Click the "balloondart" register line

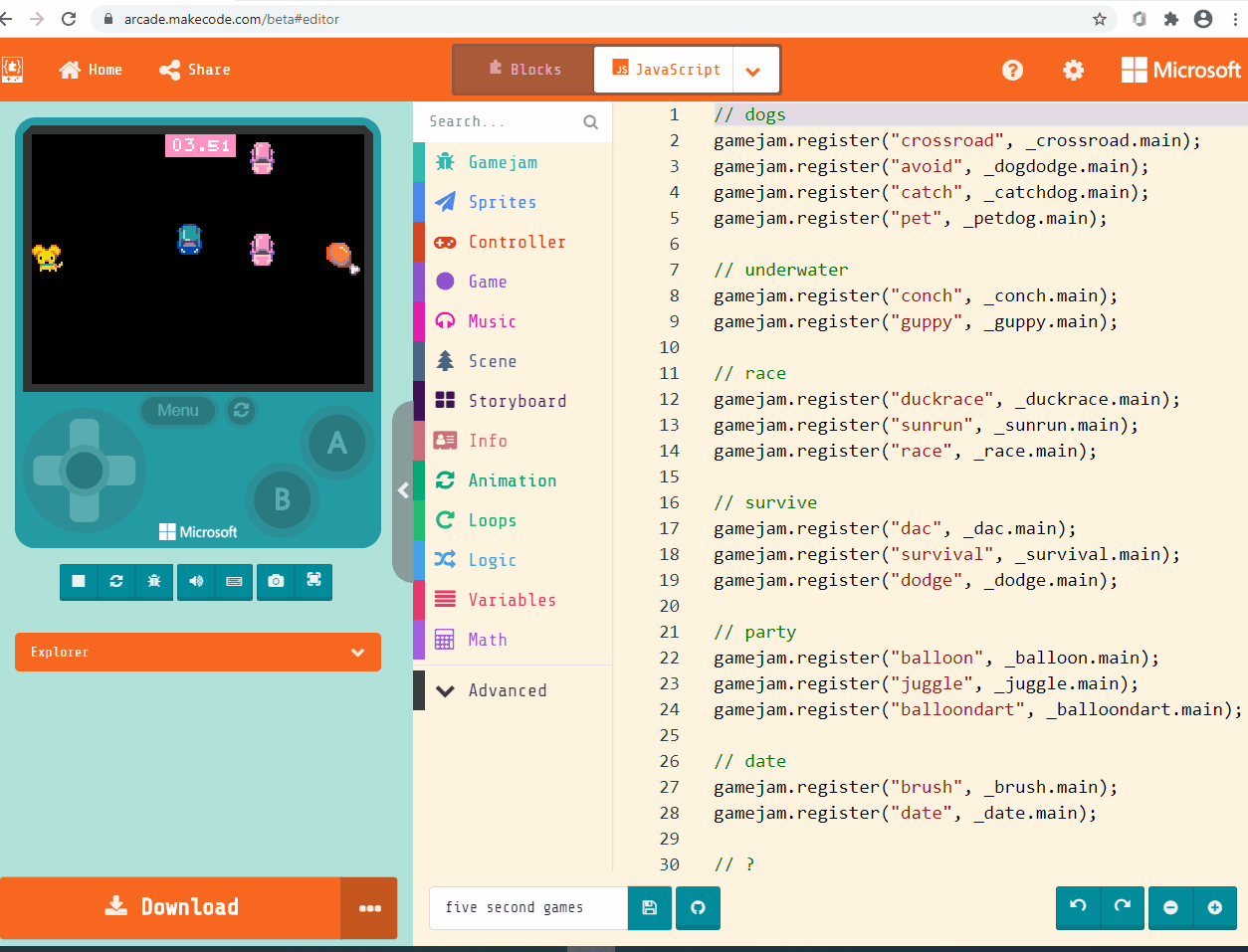[x=978, y=709]
